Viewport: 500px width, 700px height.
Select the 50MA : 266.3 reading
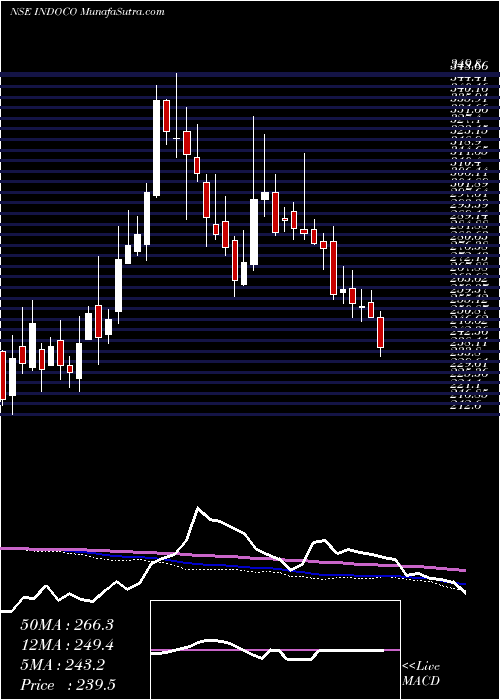click(67, 625)
